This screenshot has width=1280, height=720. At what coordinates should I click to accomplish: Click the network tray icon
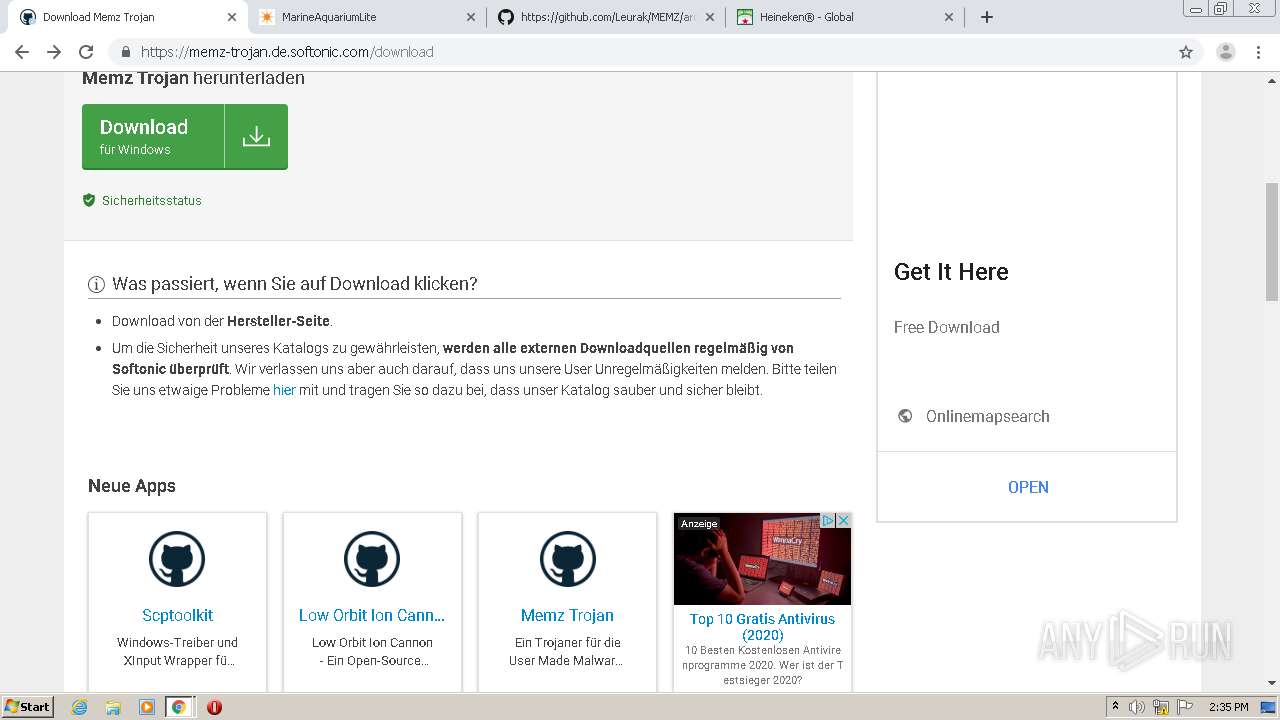click(1161, 707)
